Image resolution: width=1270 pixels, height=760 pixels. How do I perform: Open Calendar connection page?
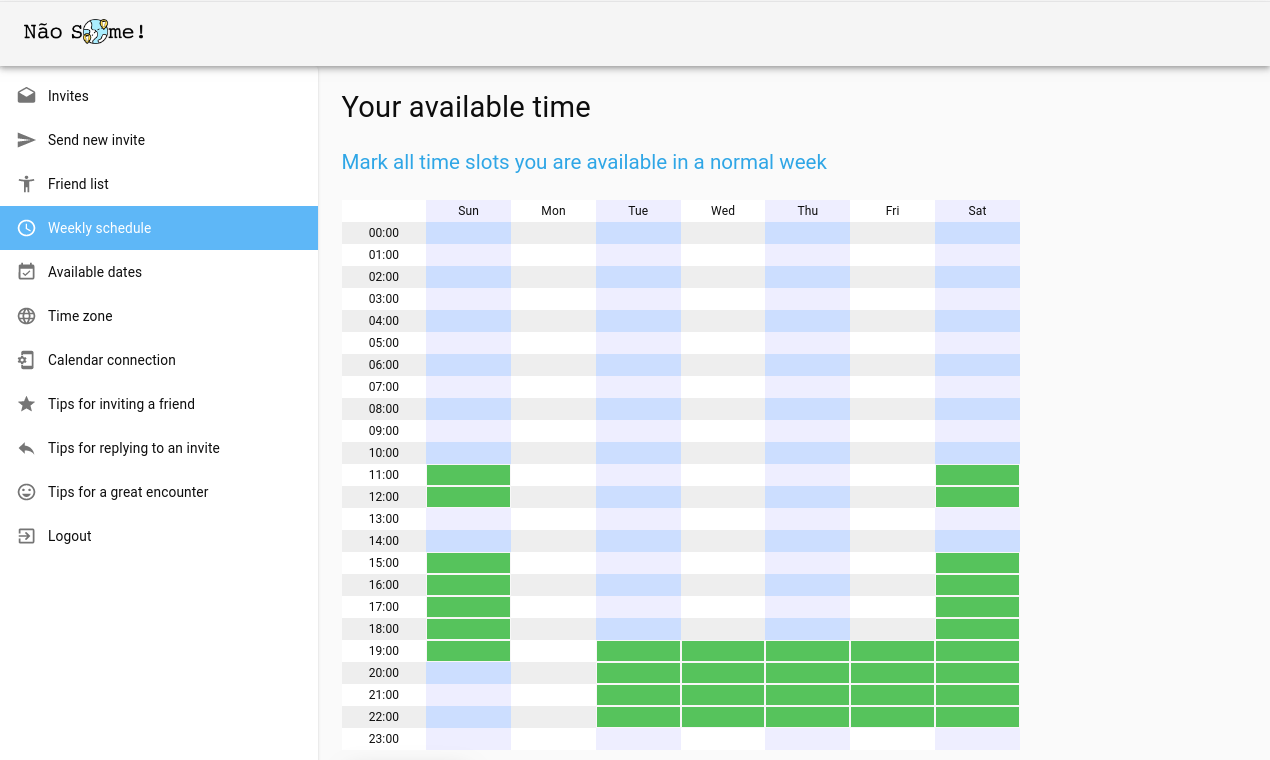point(159,360)
